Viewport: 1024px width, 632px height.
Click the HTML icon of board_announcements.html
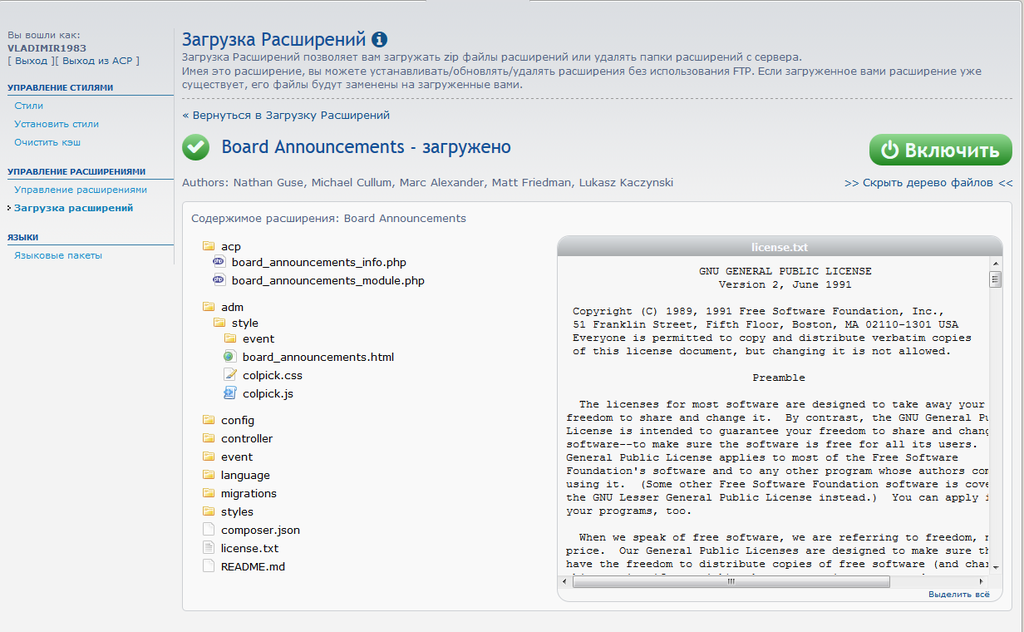230,357
